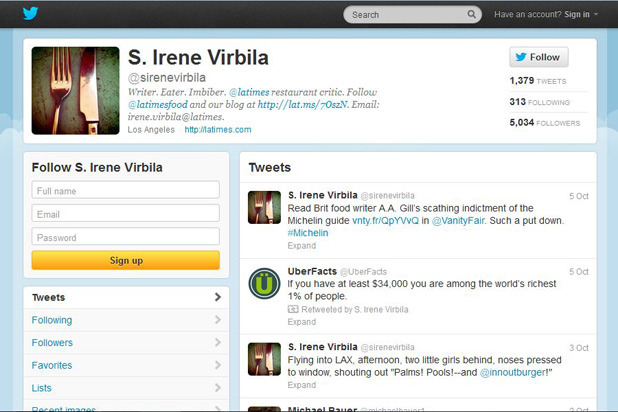Open the @latimesfood mention in bio

158,104
